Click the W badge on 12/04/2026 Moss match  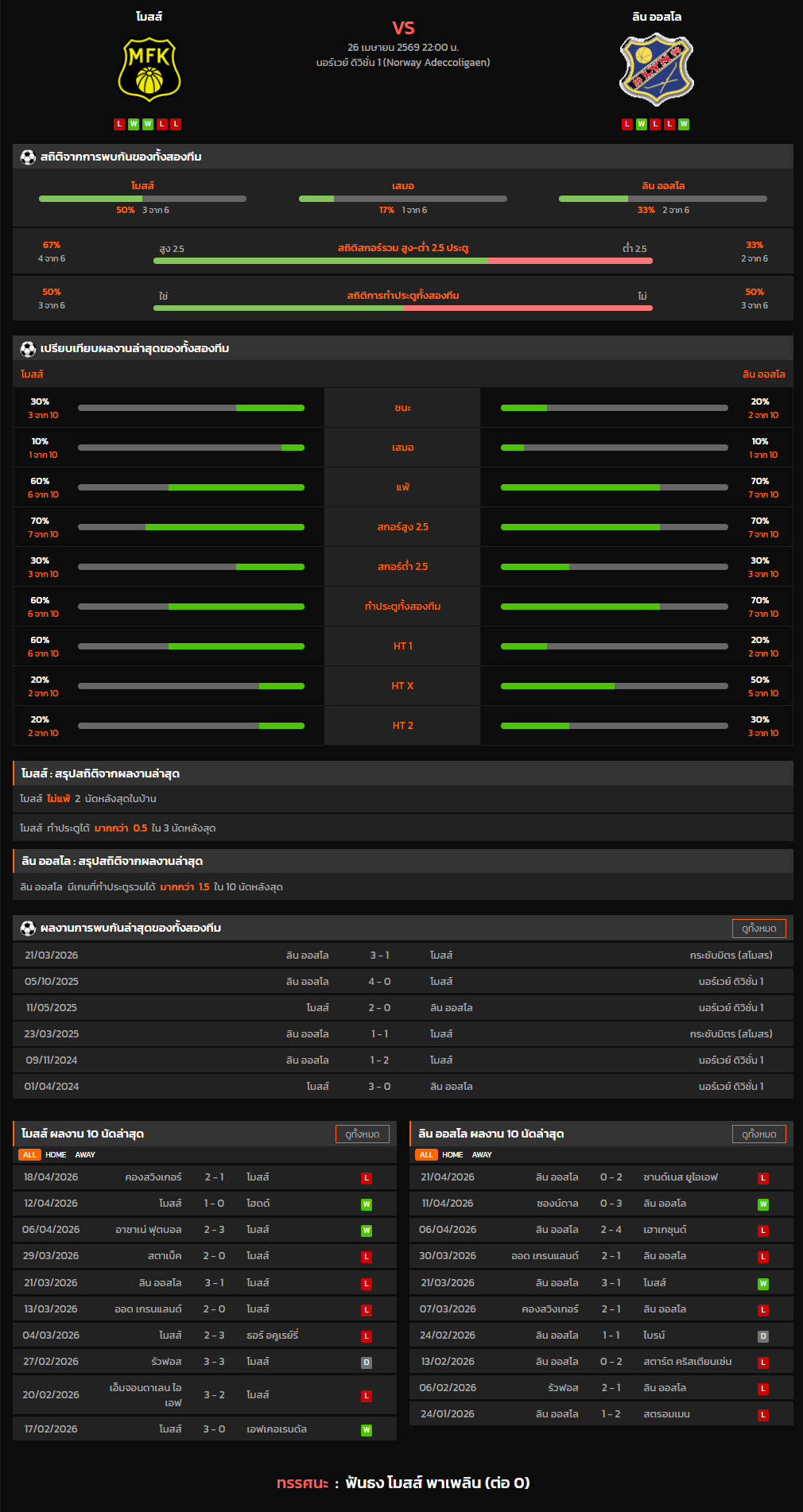[367, 1204]
